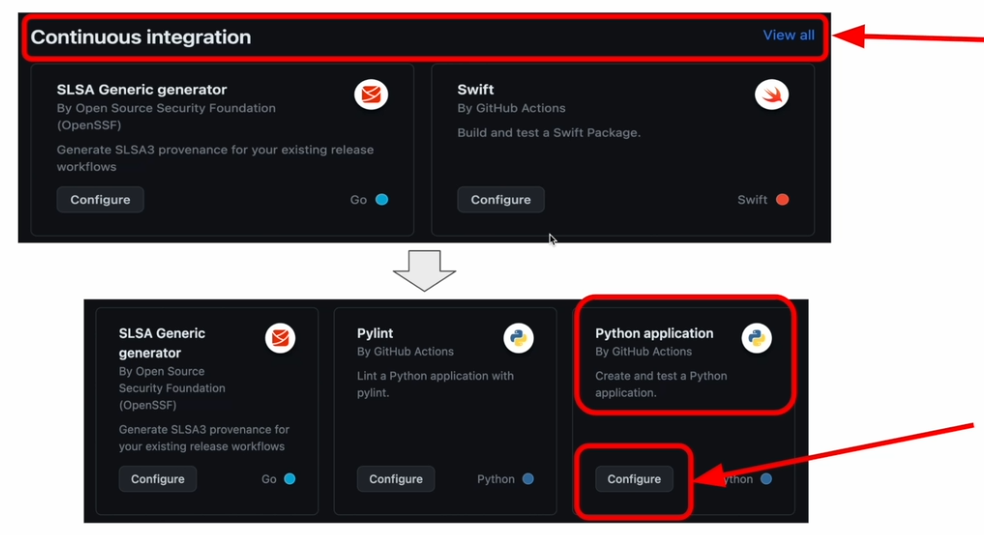Image resolution: width=984 pixels, height=535 pixels.
Task: Configure SLSA Generic generator in bottom panel
Action: coord(158,479)
